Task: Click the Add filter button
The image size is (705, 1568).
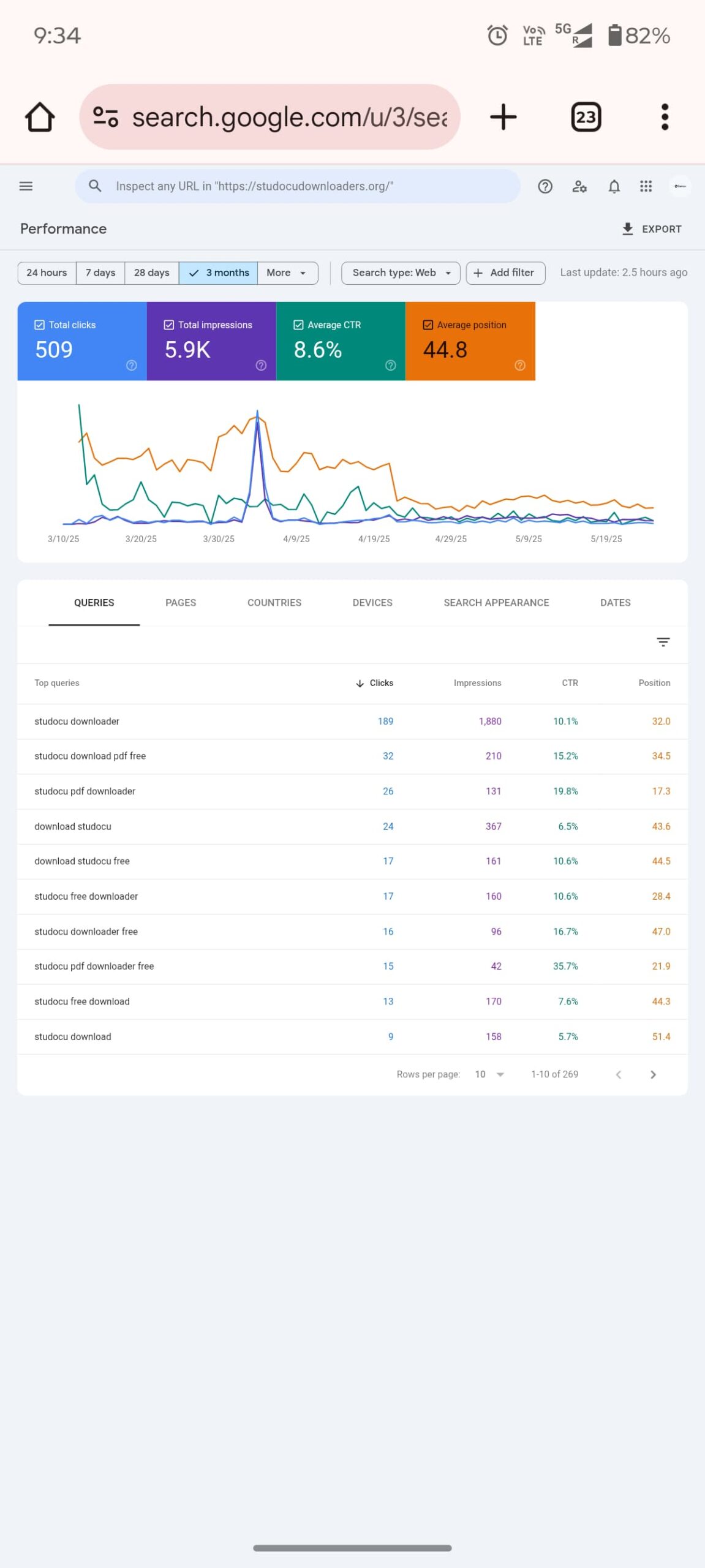Action: (506, 273)
